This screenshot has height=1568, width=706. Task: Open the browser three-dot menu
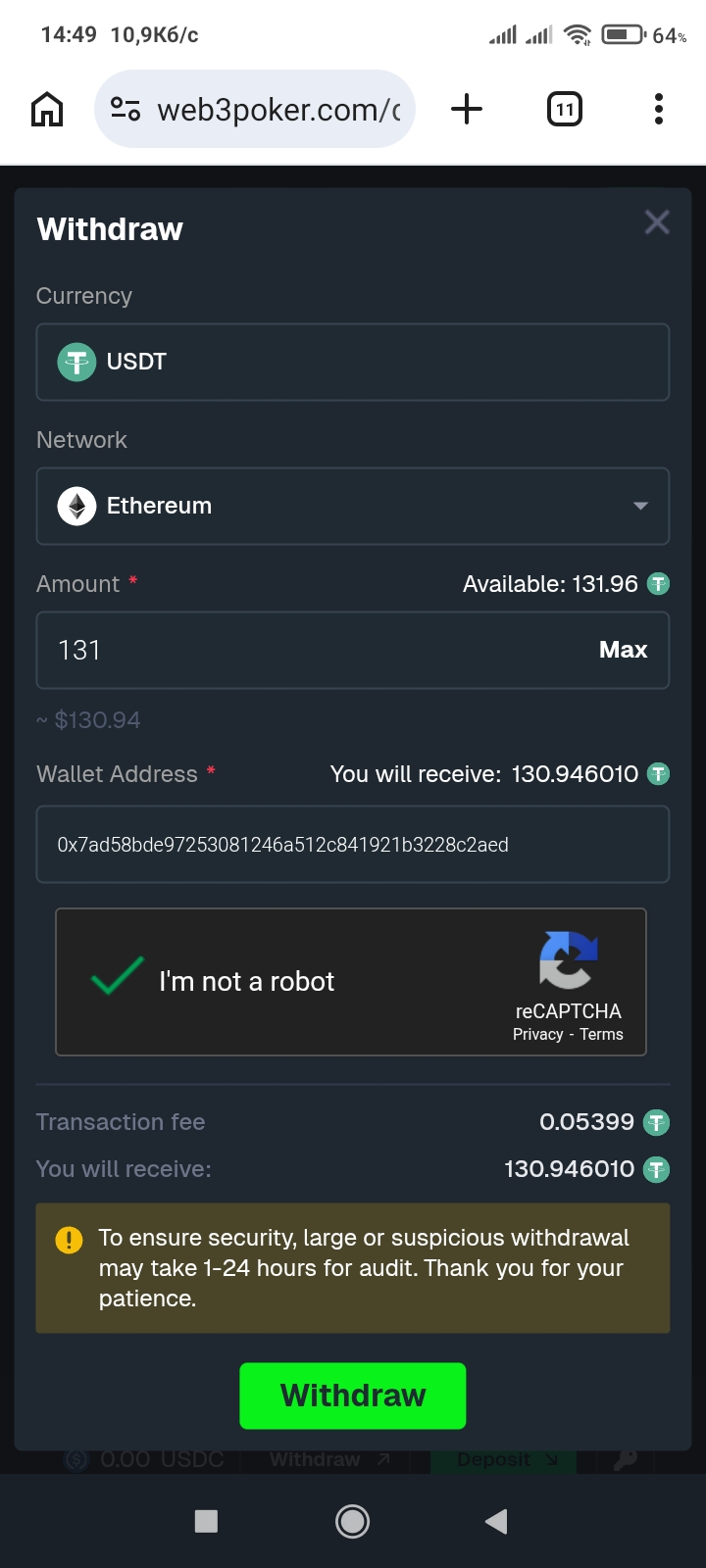tap(659, 109)
